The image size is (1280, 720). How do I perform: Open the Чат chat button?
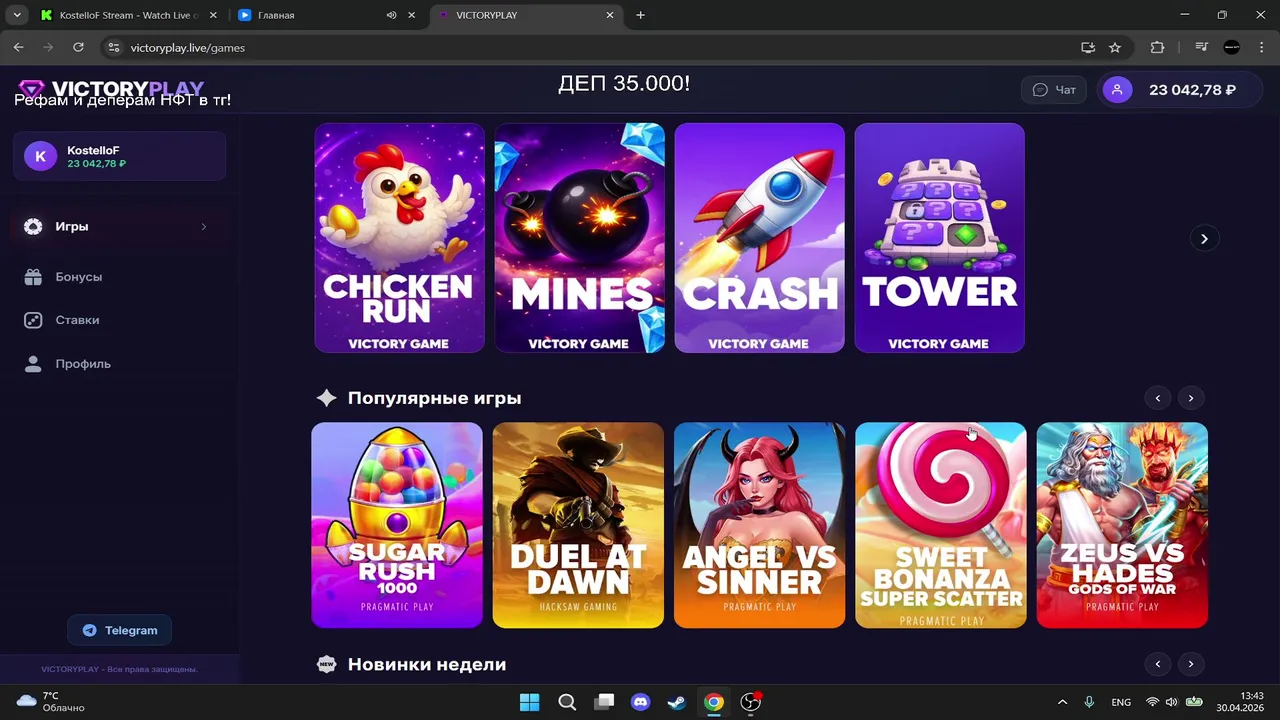(1054, 90)
